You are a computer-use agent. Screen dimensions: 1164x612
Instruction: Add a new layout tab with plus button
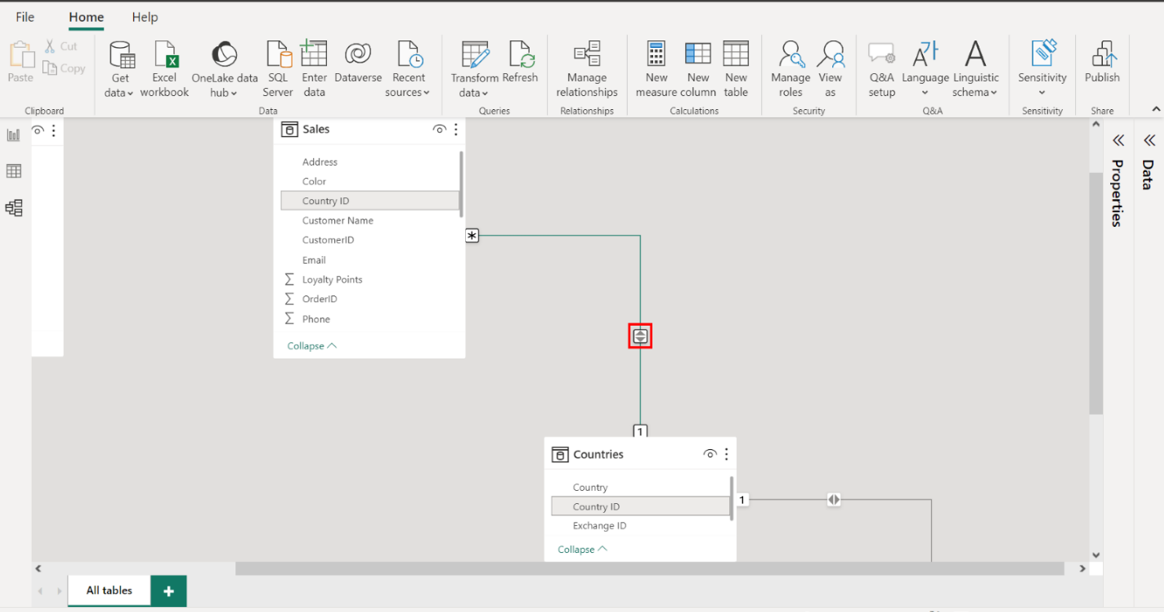[x=168, y=591]
